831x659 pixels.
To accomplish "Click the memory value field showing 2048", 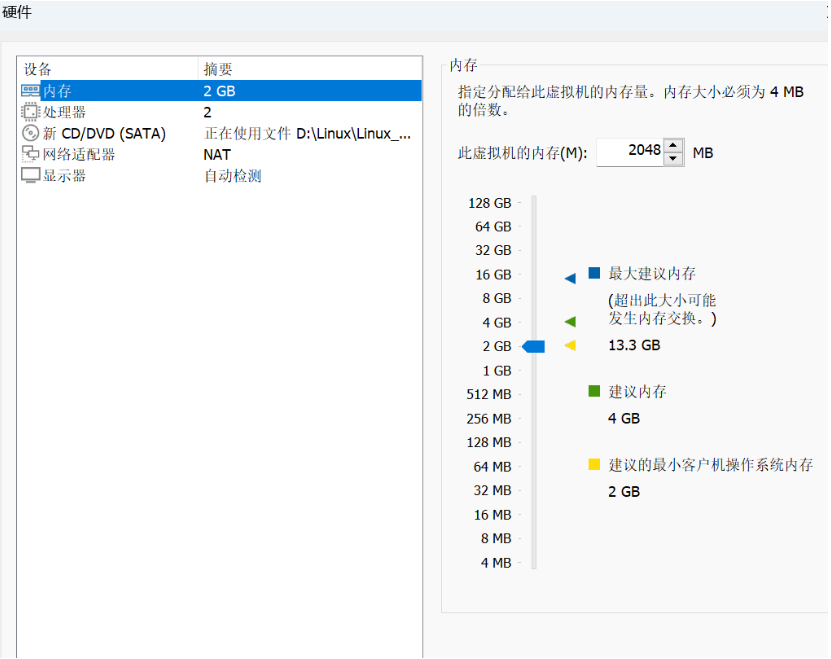I will point(630,152).
